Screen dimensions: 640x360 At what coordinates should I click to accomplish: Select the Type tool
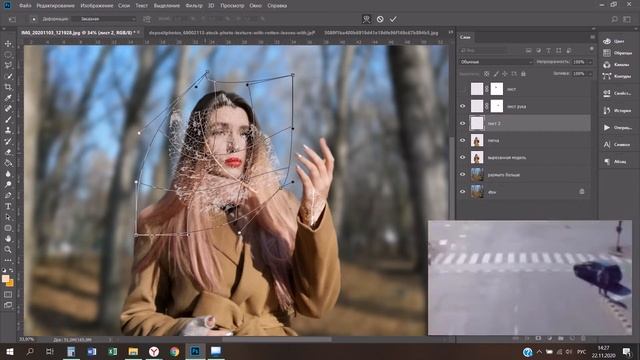pyautogui.click(x=8, y=206)
